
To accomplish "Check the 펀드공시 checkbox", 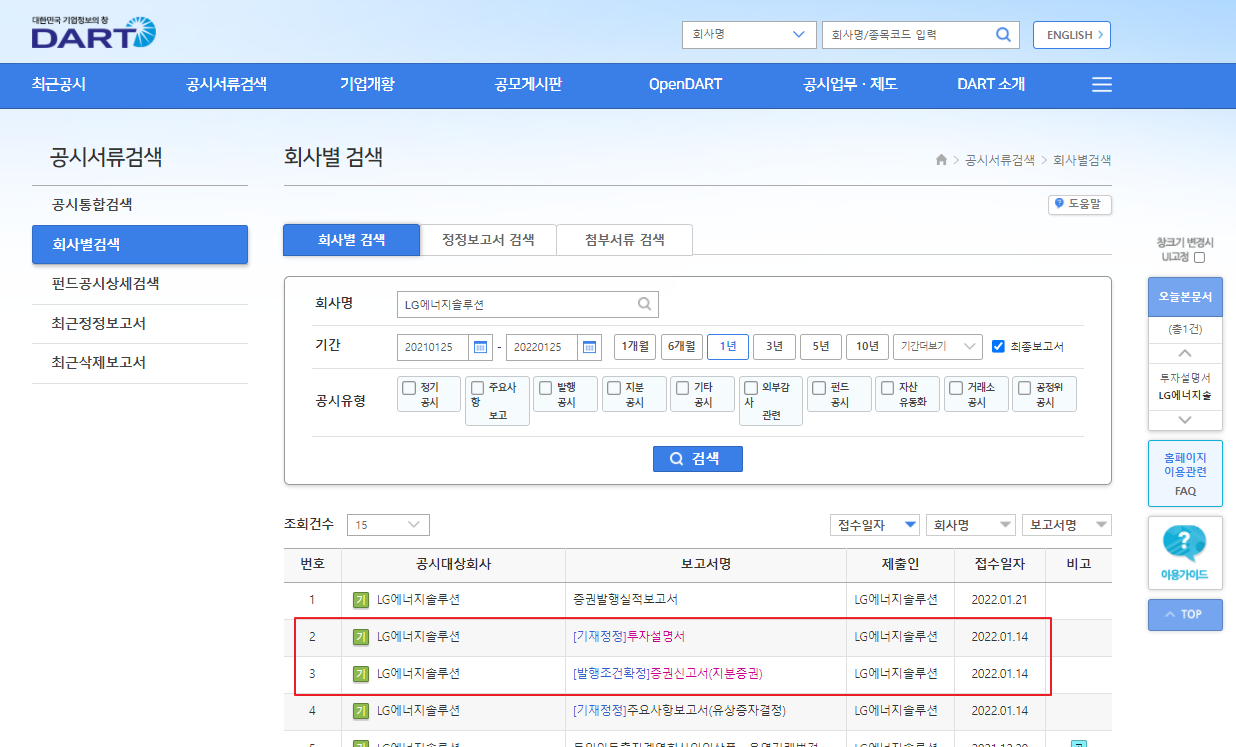I will (x=818, y=388).
